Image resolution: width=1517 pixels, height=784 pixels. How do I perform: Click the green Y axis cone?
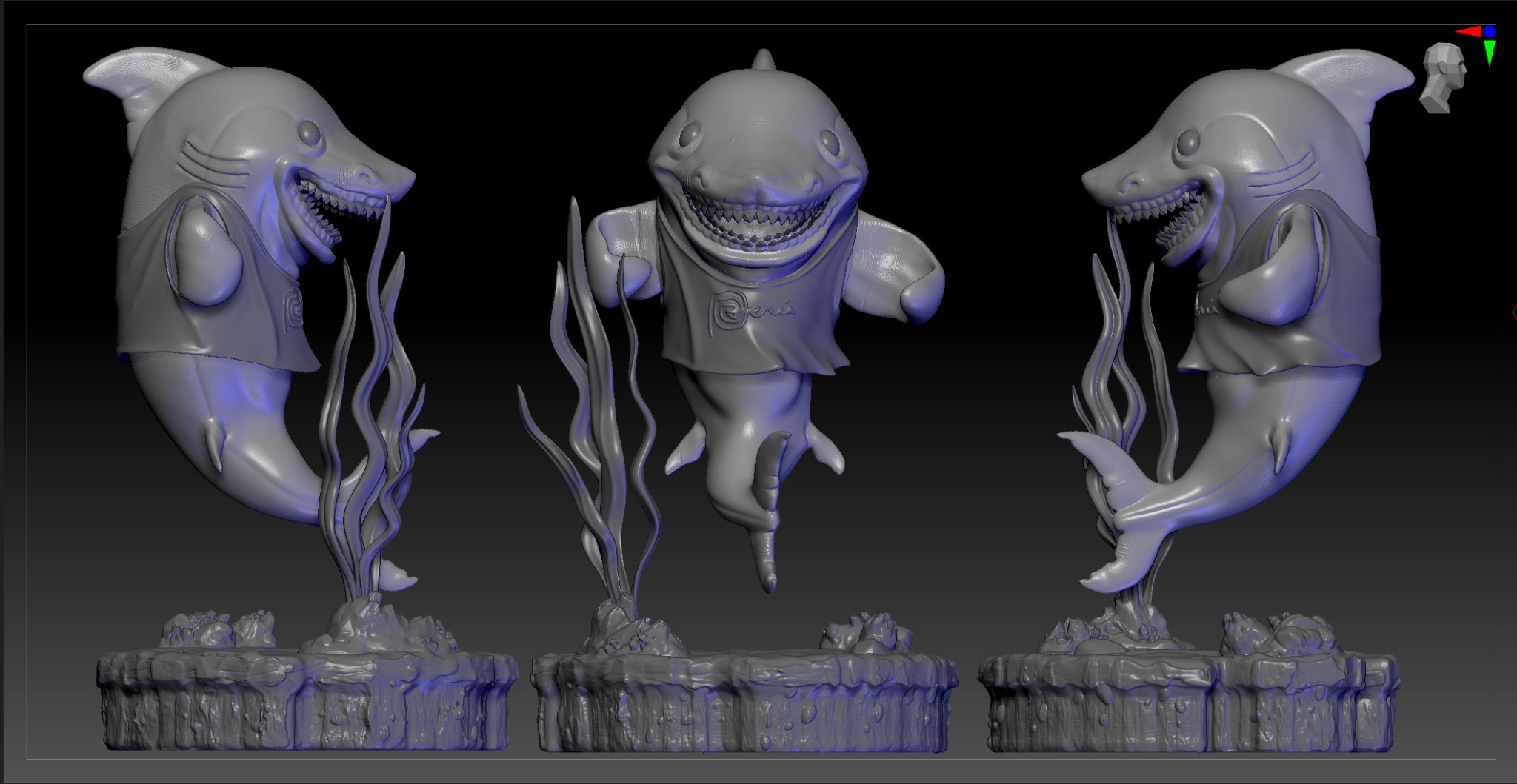(x=1490, y=53)
